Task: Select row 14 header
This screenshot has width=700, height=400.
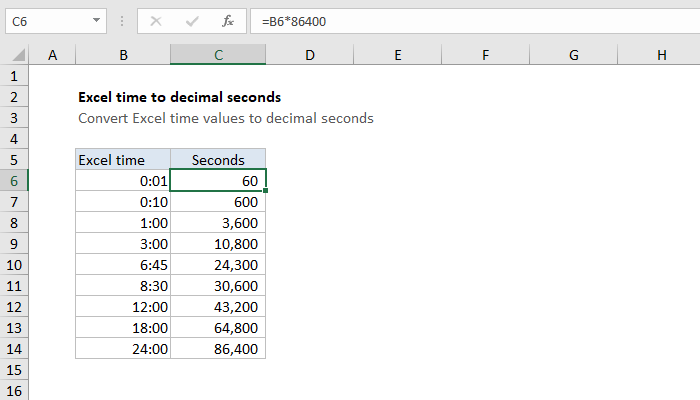Action: (x=14, y=349)
